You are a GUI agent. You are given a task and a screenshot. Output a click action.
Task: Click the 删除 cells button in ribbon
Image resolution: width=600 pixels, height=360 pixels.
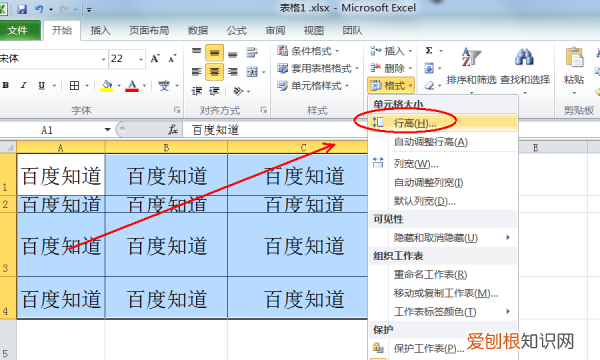(391, 68)
